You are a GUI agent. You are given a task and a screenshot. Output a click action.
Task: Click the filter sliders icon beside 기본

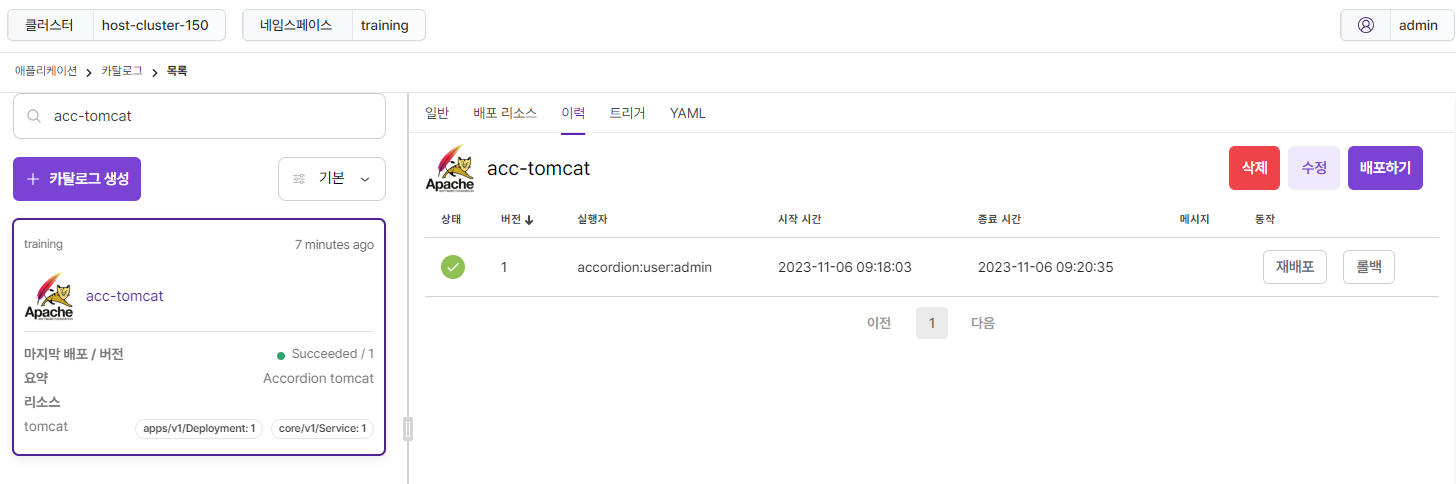pos(299,179)
